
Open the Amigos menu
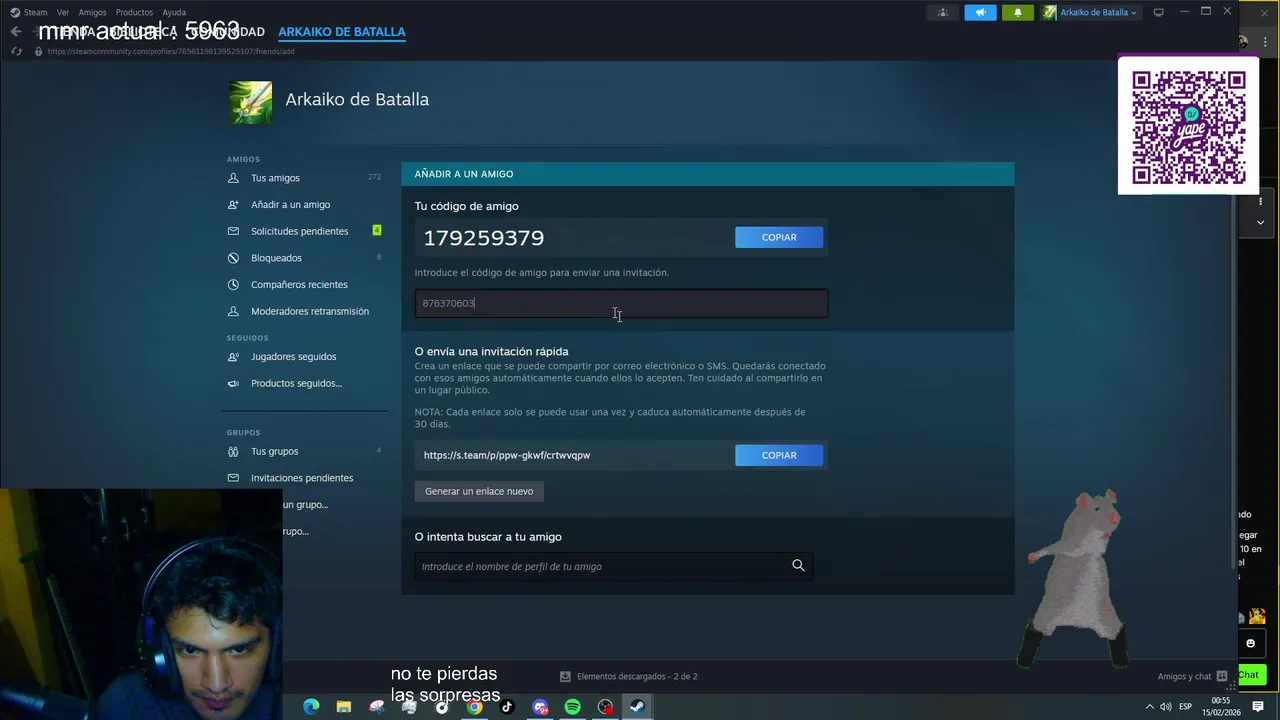pyautogui.click(x=92, y=12)
